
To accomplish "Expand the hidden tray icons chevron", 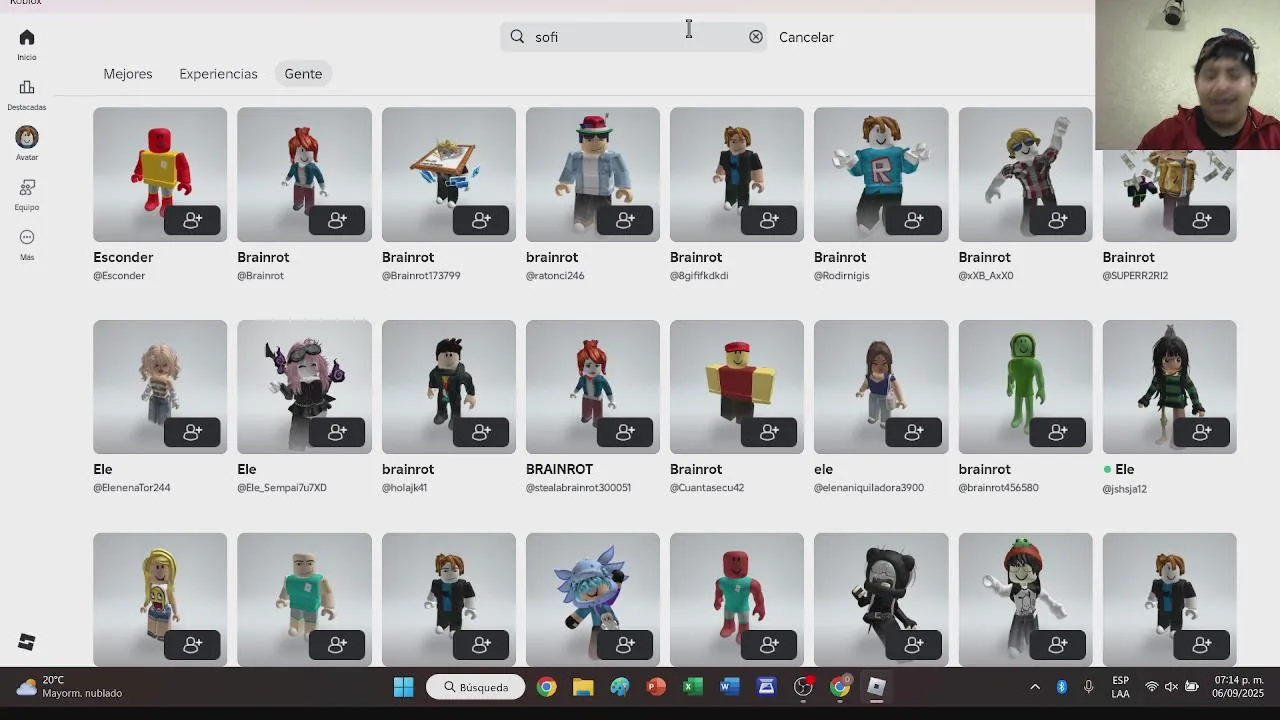I will pos(1035,687).
